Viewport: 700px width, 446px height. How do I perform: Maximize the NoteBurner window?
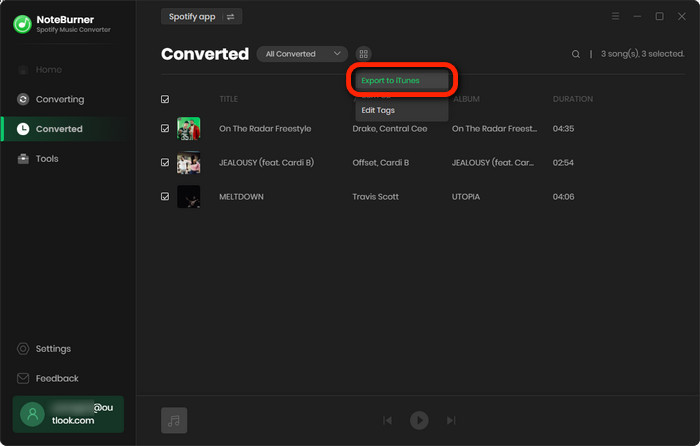(659, 17)
